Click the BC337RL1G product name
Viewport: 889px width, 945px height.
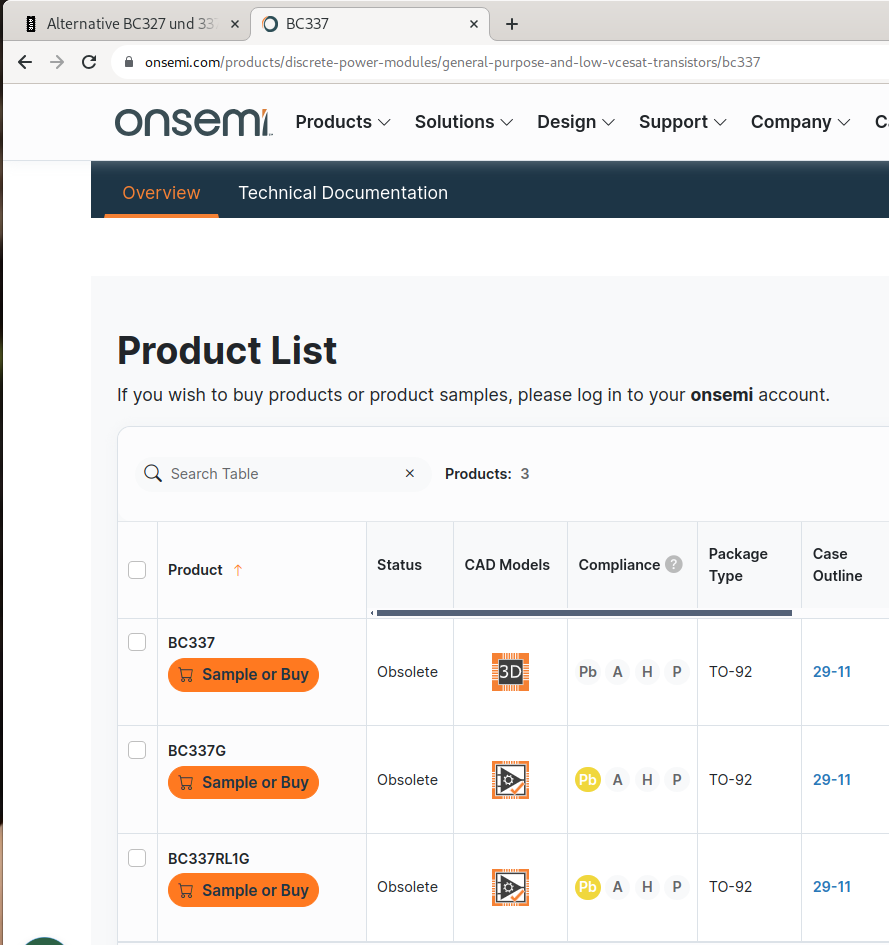[209, 859]
